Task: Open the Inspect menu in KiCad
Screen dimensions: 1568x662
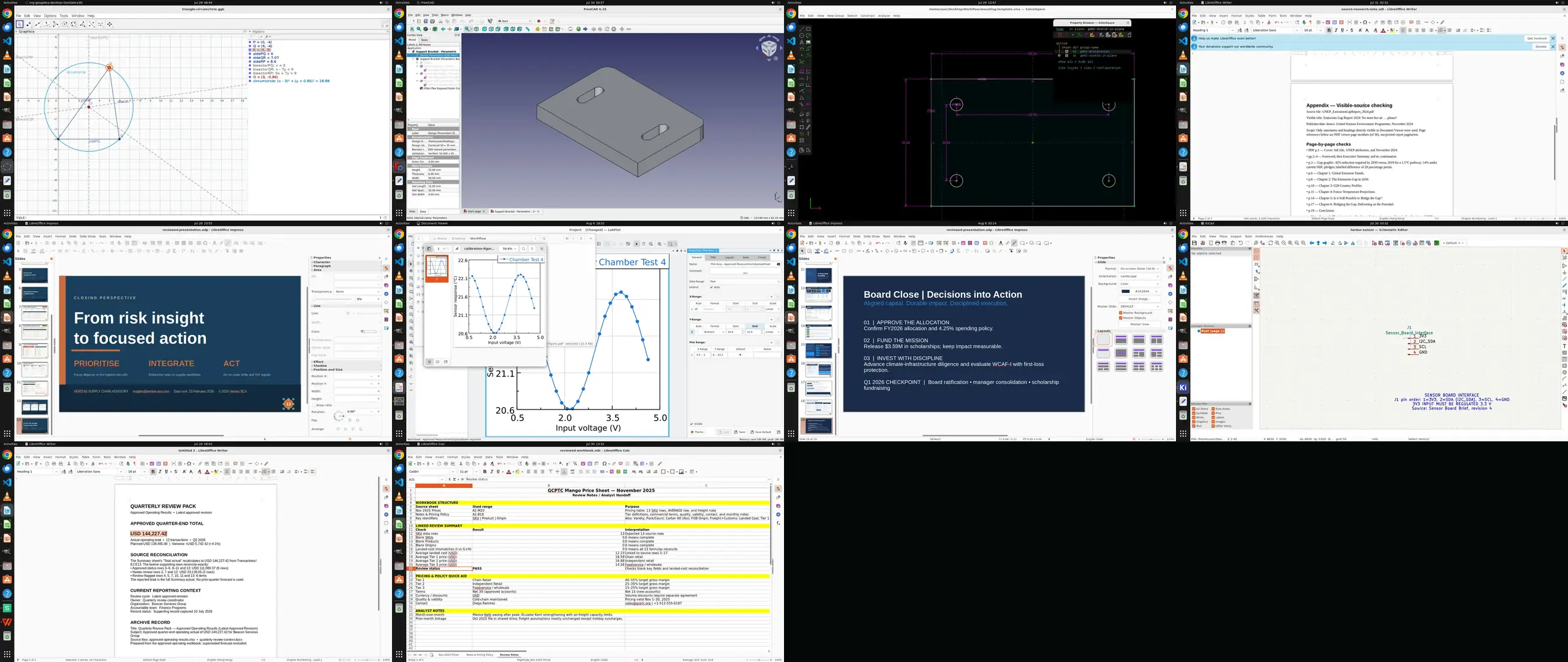Action: [x=1236, y=236]
